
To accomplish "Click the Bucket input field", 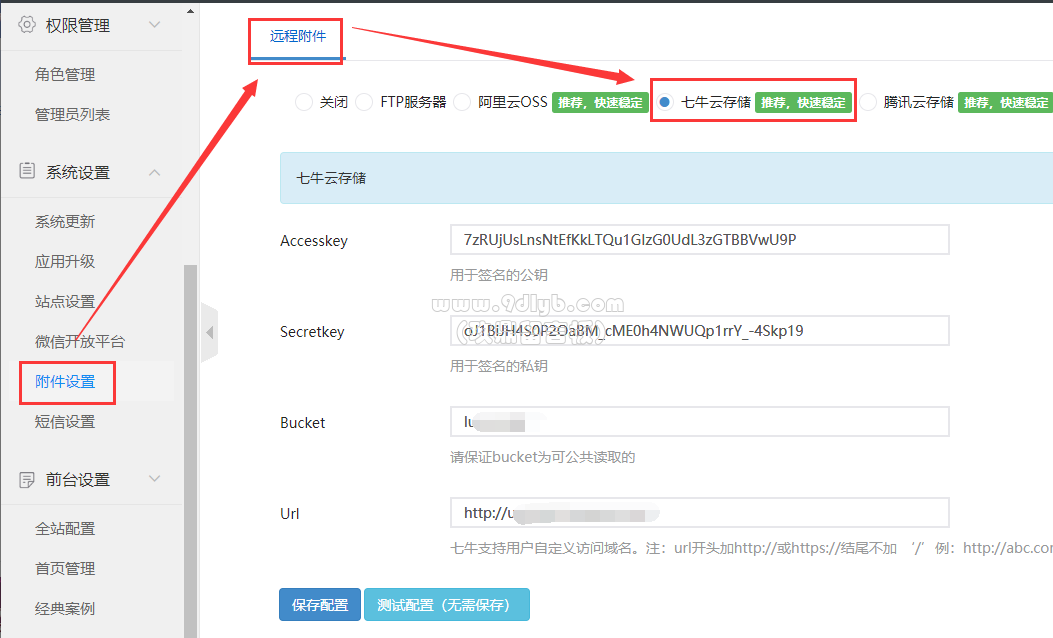I will coord(700,422).
